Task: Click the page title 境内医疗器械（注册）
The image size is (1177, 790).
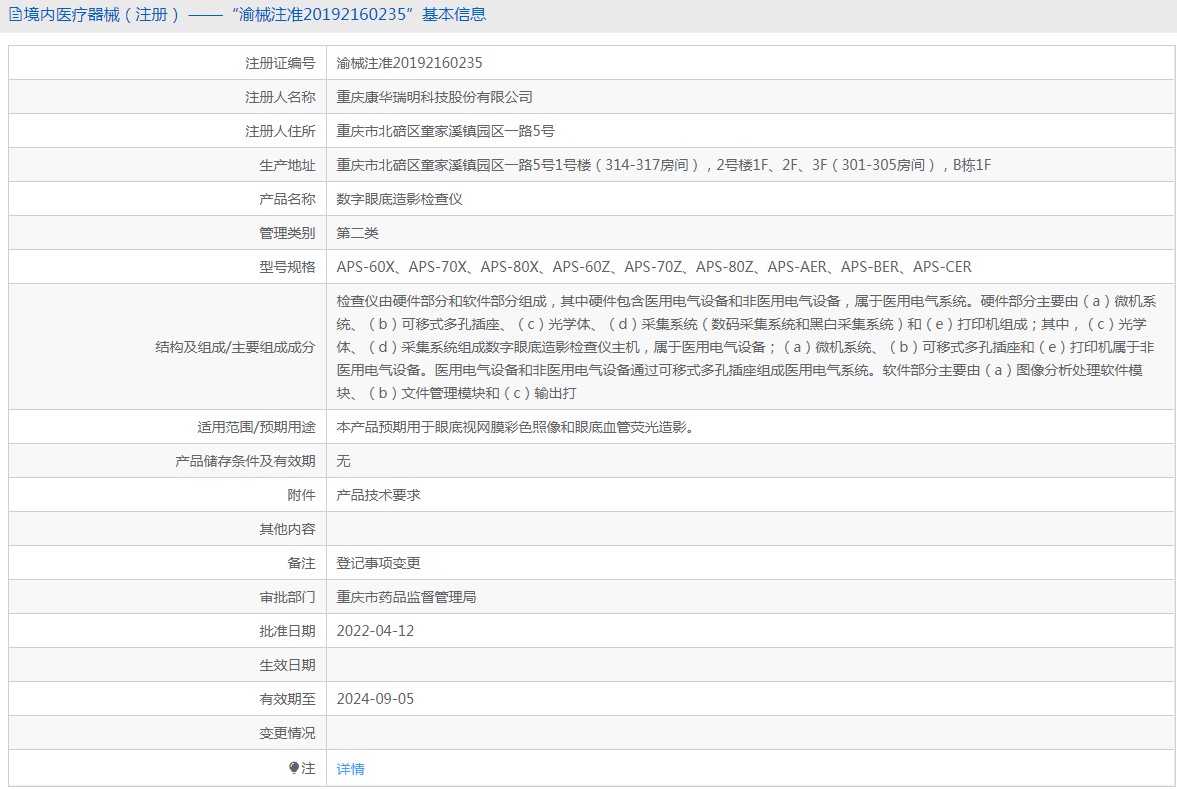Action: point(102,14)
